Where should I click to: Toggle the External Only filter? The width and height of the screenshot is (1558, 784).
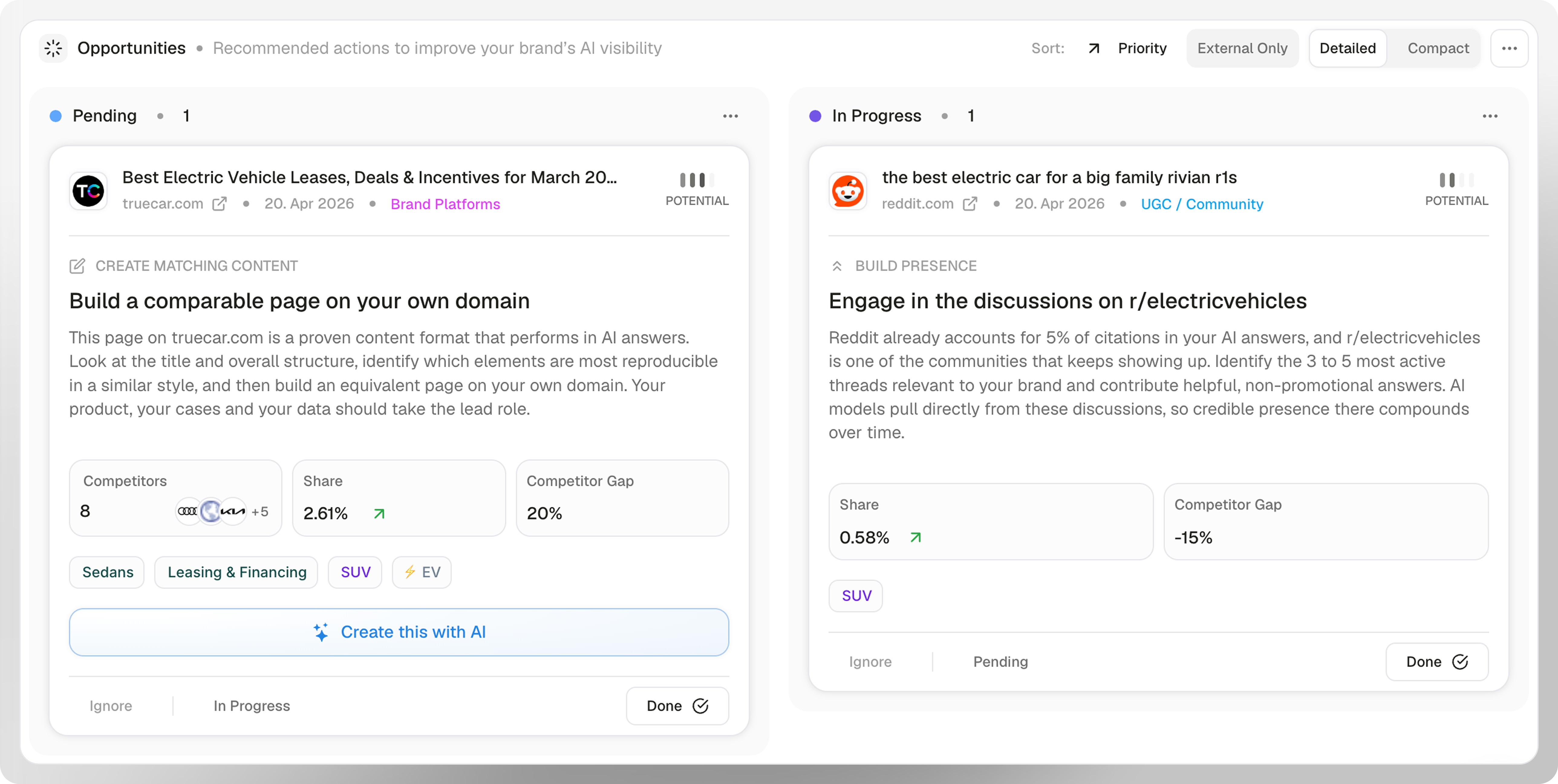tap(1242, 48)
